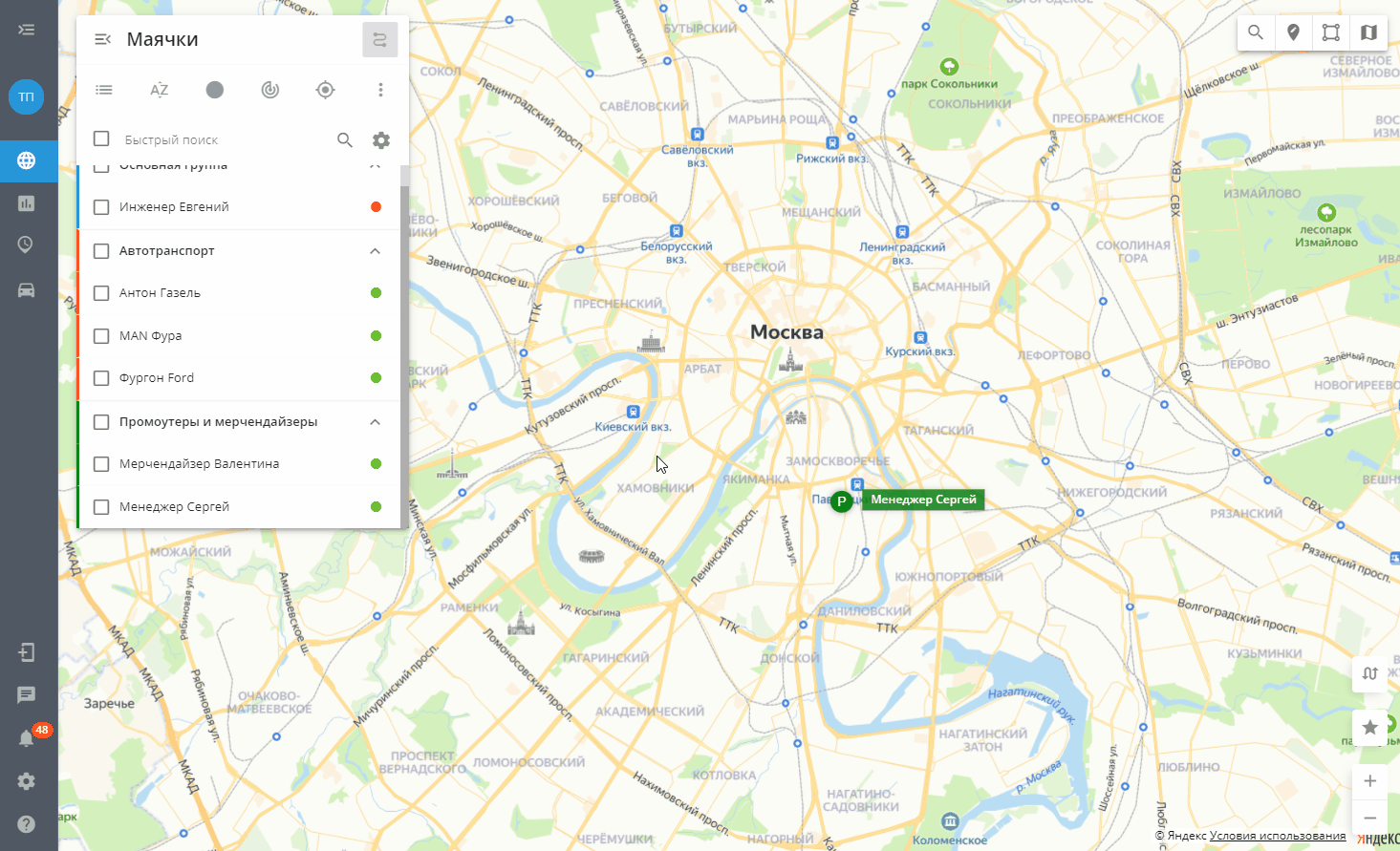
Task: Sort beacons alphabetically with AZ icon
Action: coord(160,90)
